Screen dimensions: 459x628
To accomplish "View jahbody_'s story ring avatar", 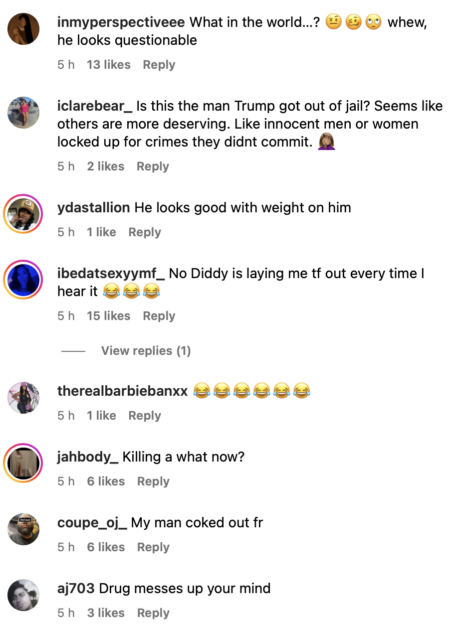I will pos(23,463).
